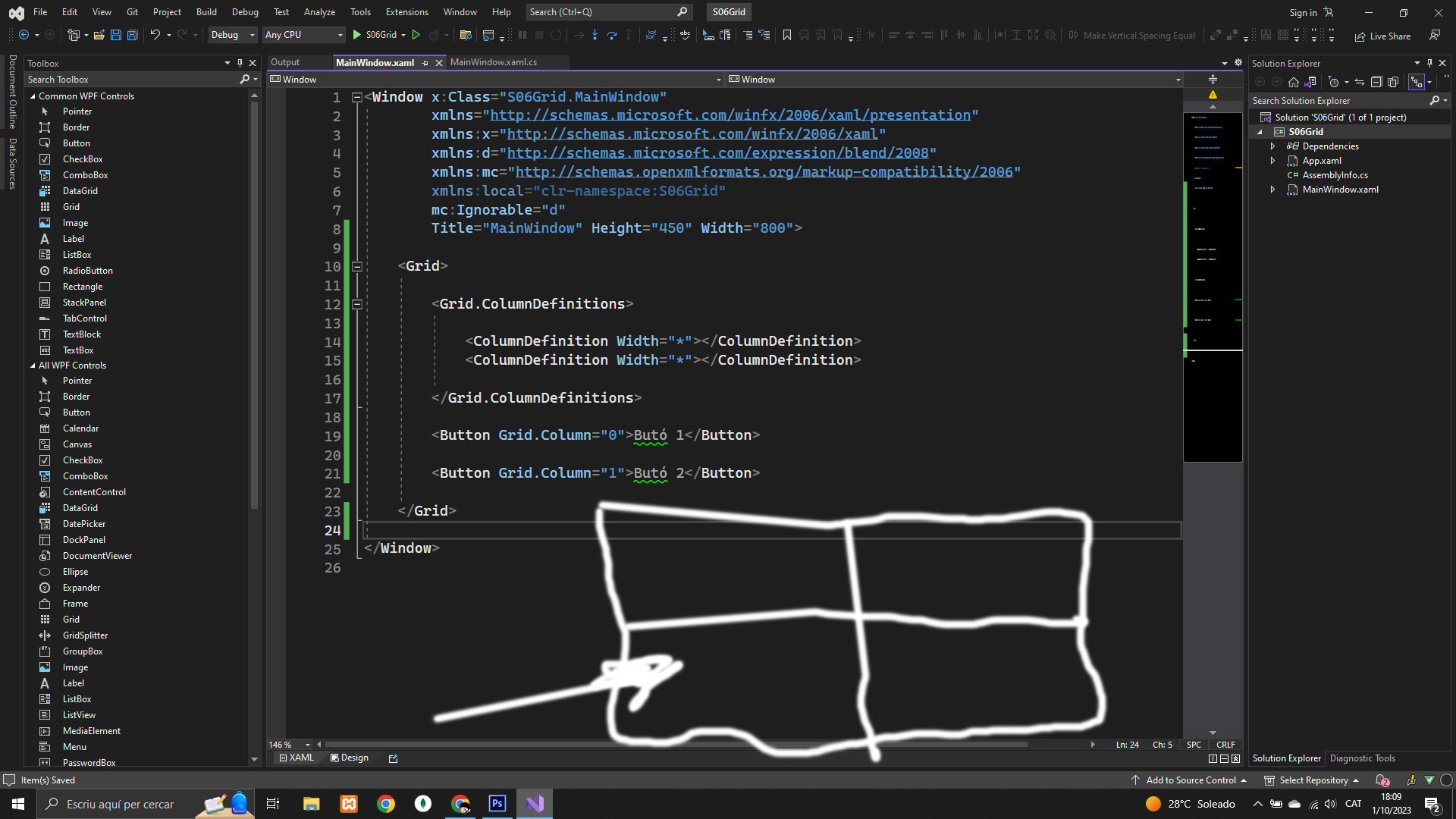Collapse the Grid element using outlining toggle
The height and width of the screenshot is (819, 1456).
[x=356, y=266]
